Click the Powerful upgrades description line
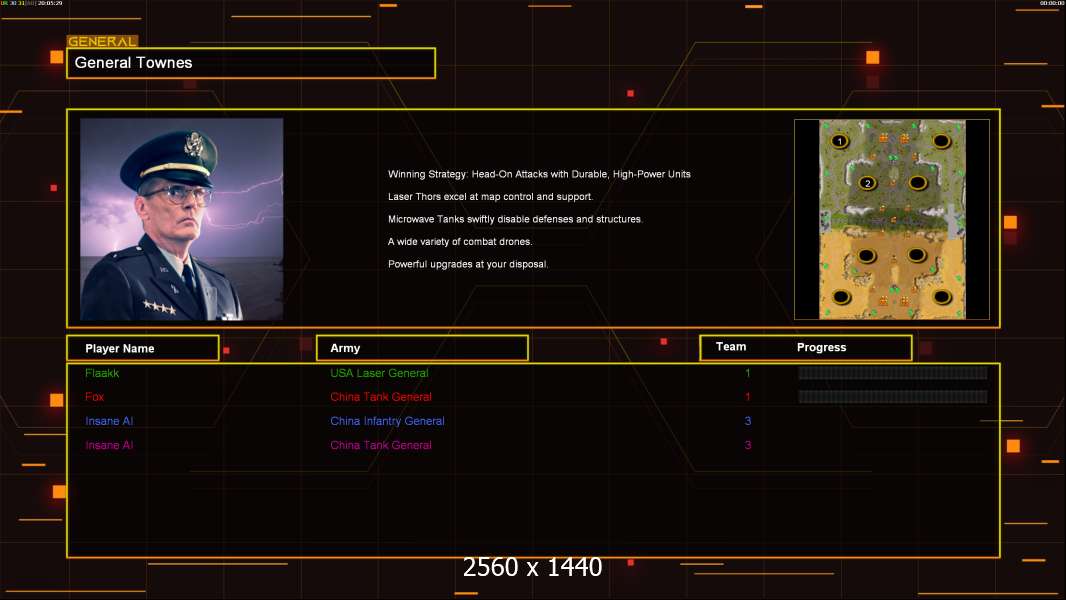The height and width of the screenshot is (600, 1066). pyautogui.click(x=468, y=264)
